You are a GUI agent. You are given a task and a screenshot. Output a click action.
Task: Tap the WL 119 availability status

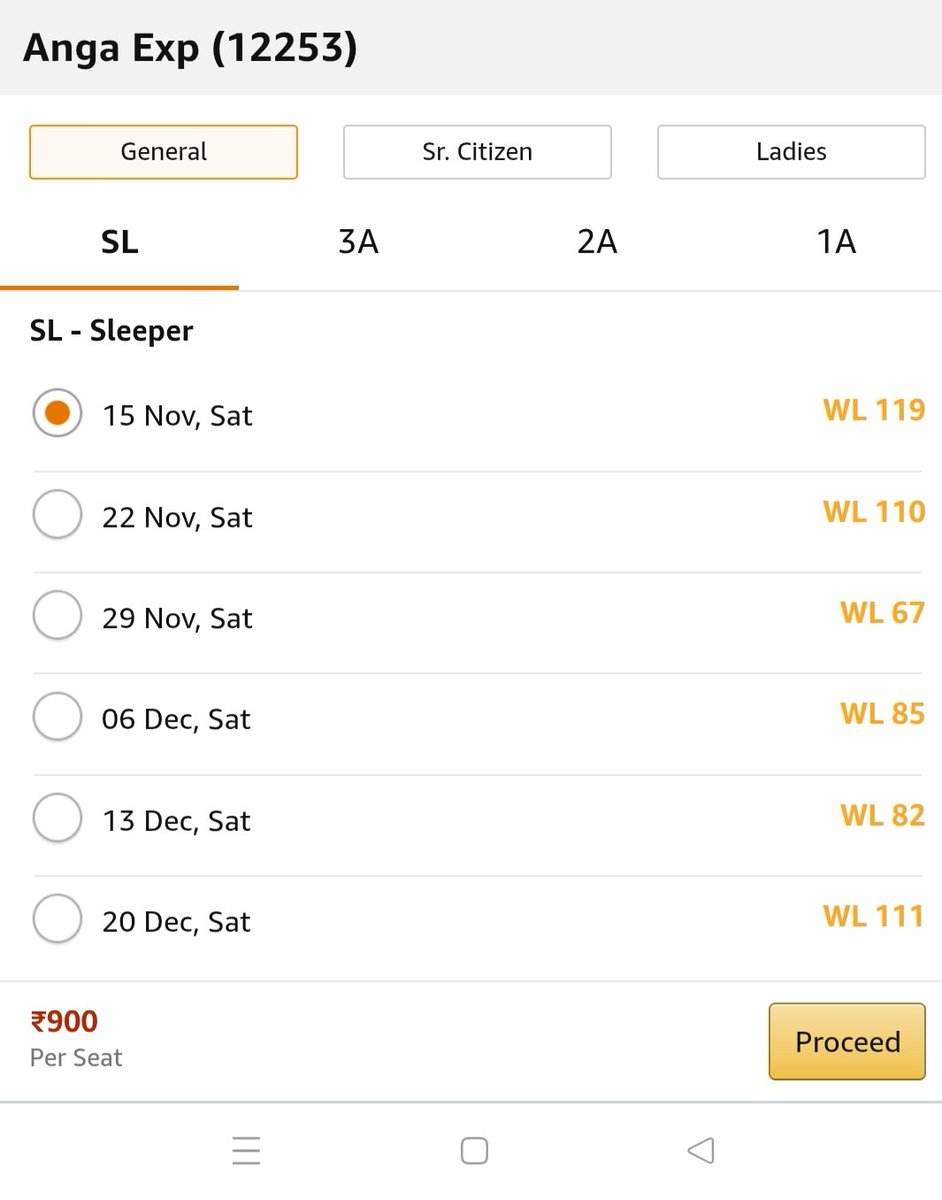[874, 410]
